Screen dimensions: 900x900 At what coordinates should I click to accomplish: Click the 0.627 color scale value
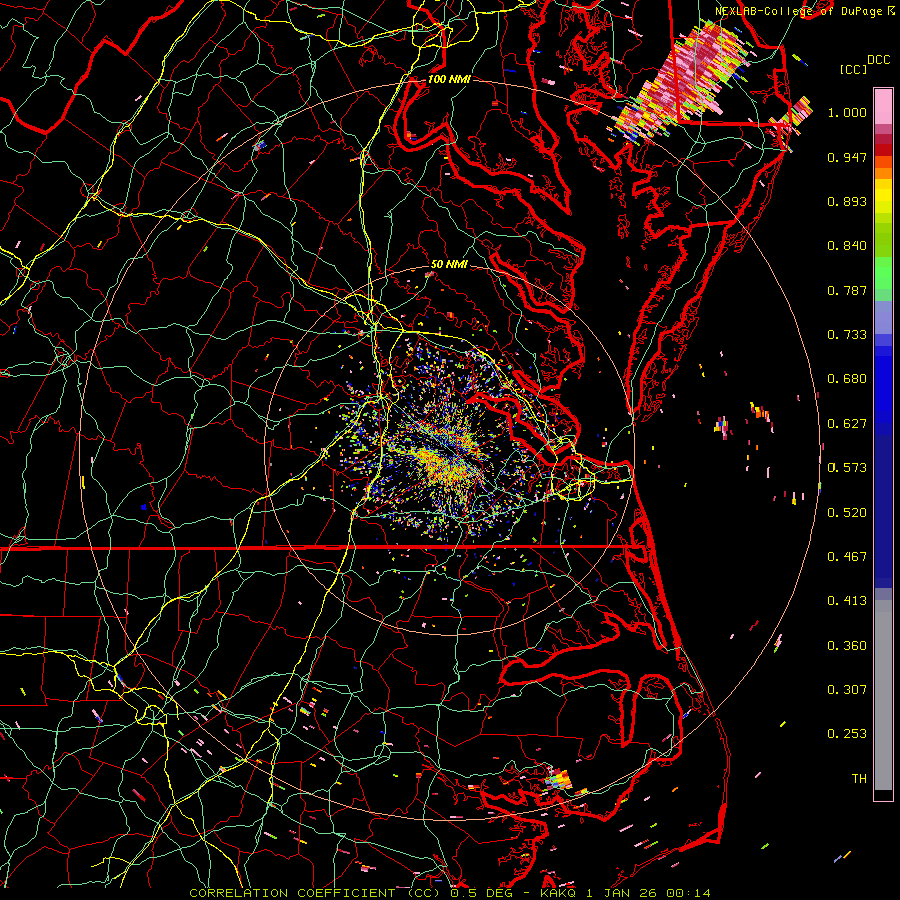[847, 424]
